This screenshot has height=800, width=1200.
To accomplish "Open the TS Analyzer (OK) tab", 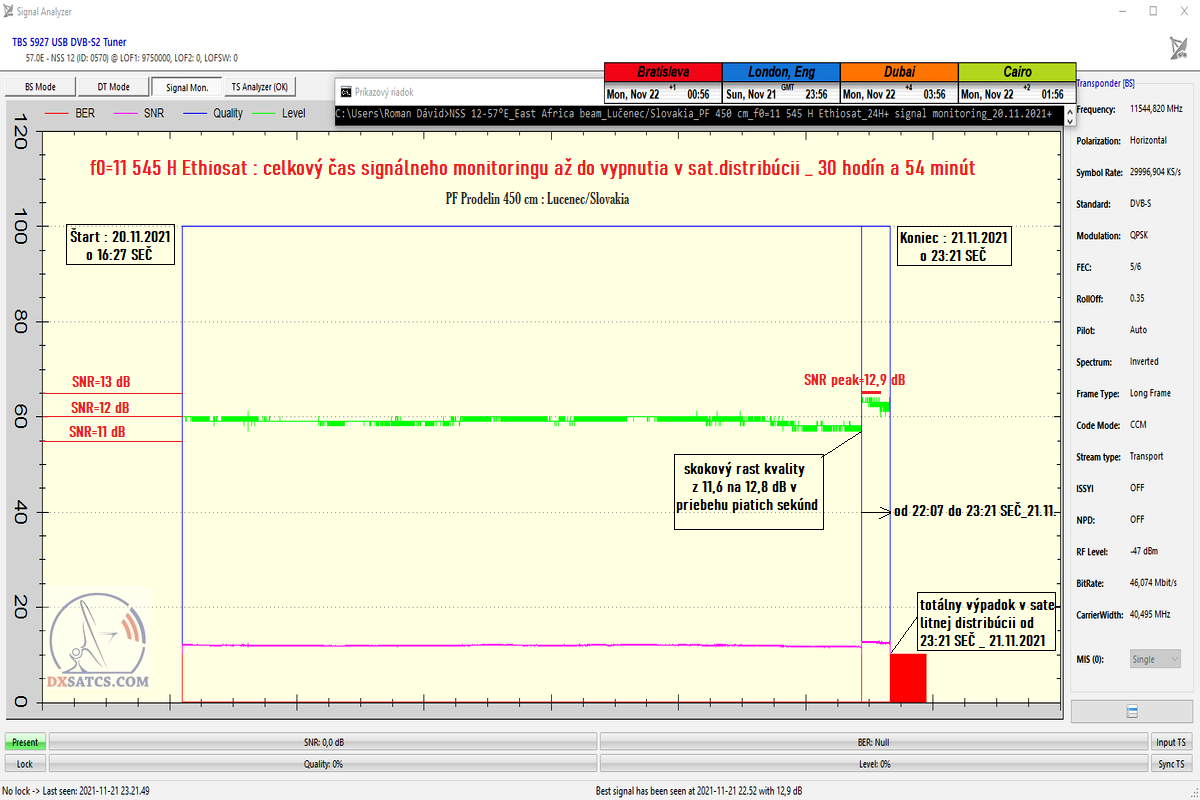I will tap(259, 87).
